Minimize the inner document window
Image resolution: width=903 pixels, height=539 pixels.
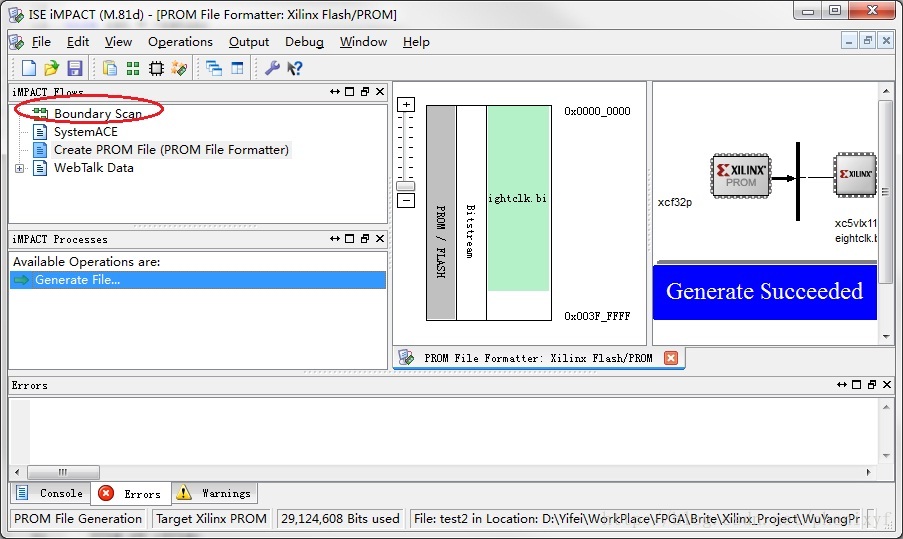[849, 41]
